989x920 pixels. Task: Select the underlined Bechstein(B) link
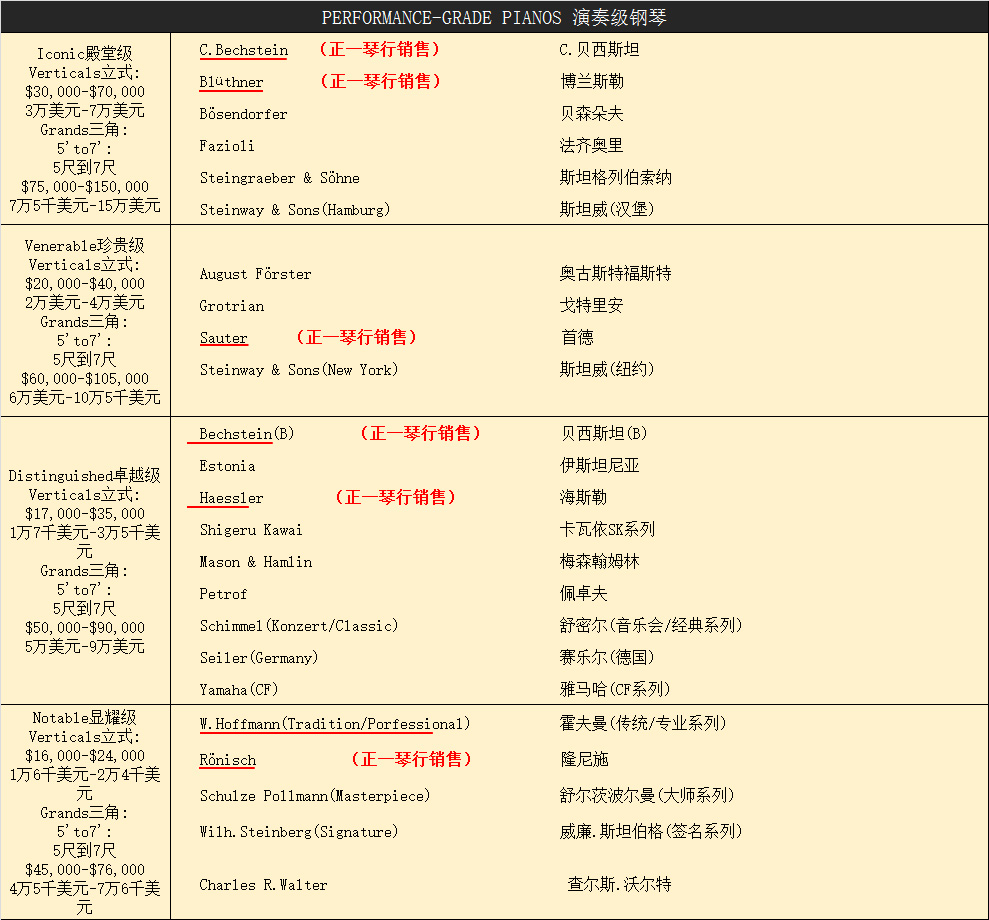click(x=246, y=434)
